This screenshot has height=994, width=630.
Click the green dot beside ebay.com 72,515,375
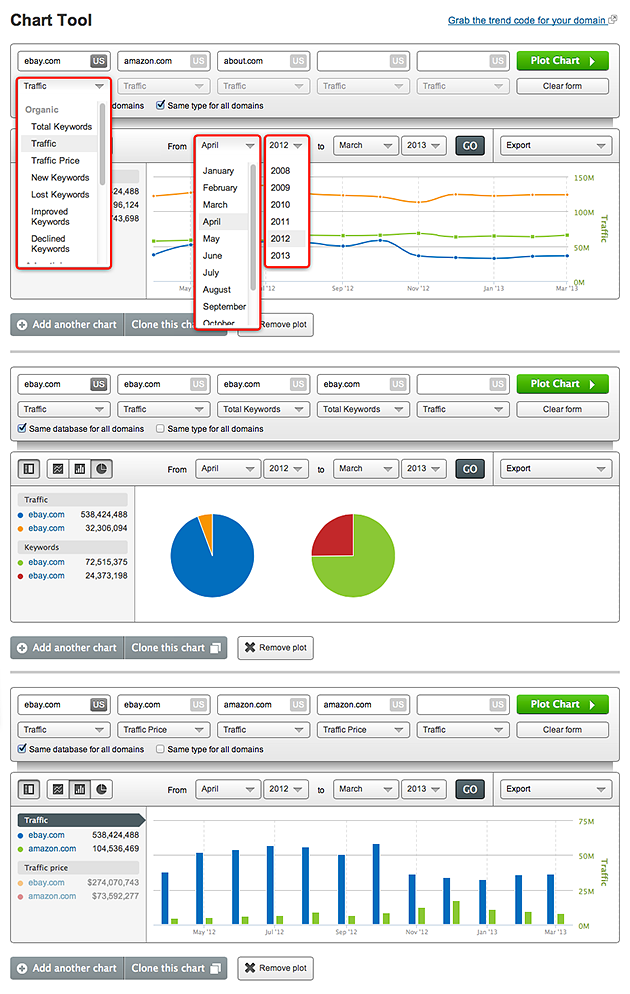pyautogui.click(x=21, y=563)
